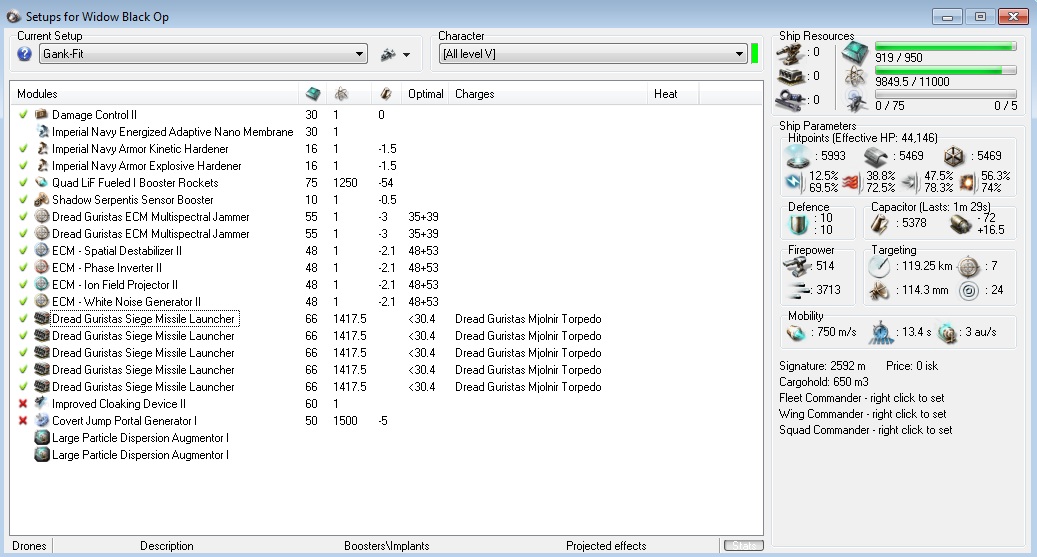
Task: Click the CPU usage progress bar
Action: 945,46
